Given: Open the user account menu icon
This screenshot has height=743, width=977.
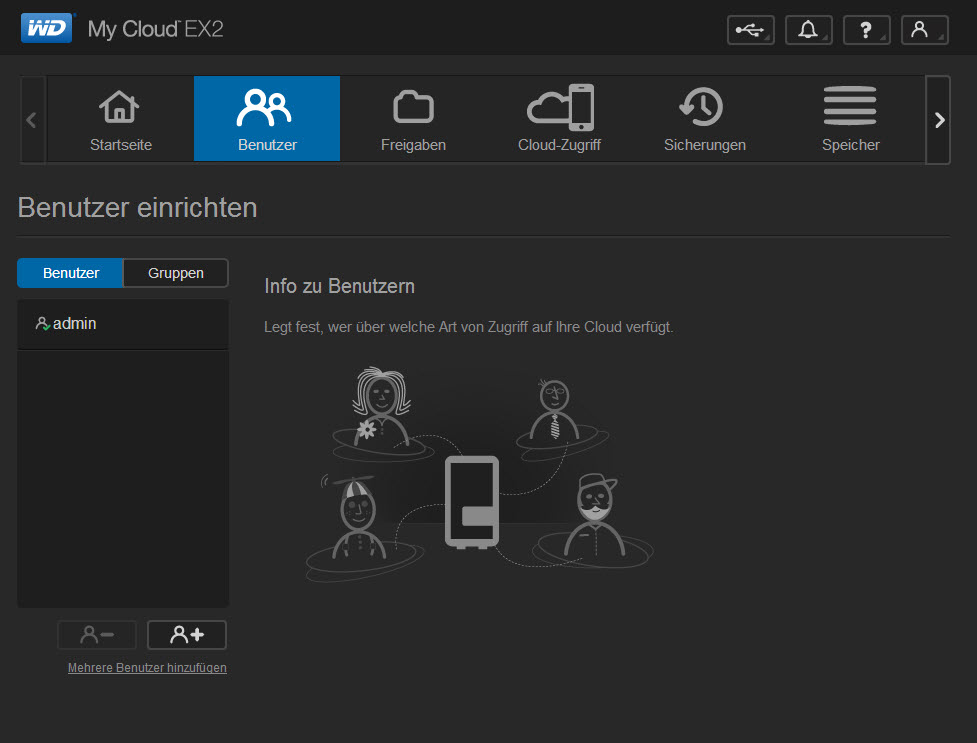Looking at the screenshot, I should [x=925, y=30].
